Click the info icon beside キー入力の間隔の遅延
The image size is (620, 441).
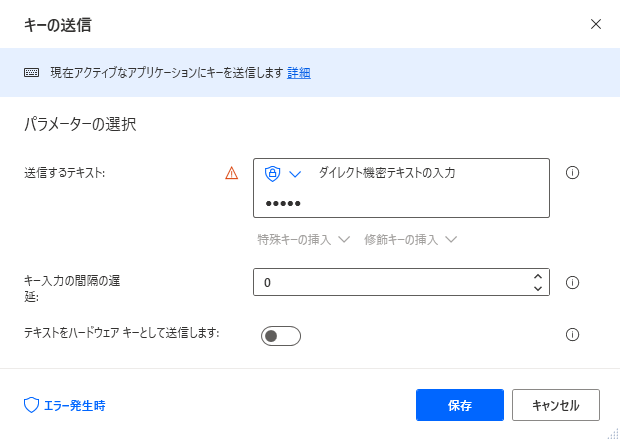(572, 282)
